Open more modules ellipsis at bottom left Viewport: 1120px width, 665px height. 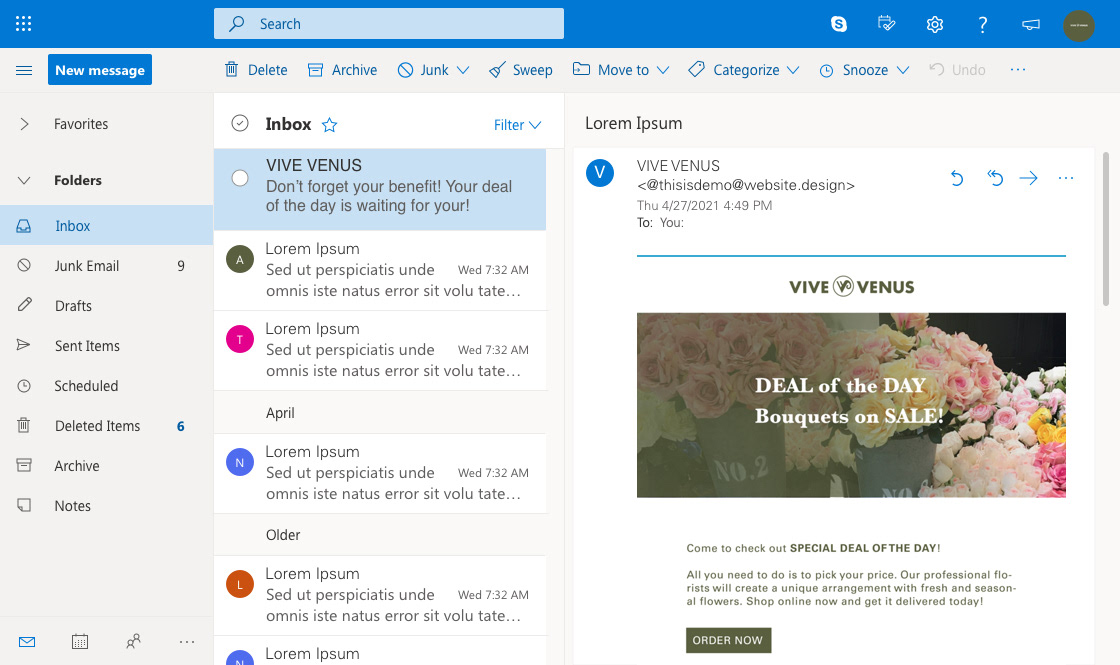(x=186, y=641)
